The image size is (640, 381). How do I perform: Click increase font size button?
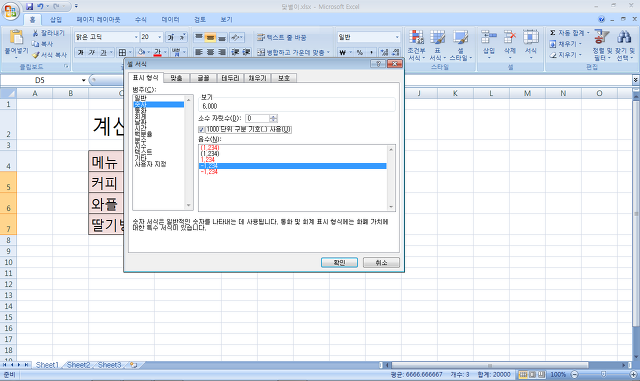click(171, 37)
